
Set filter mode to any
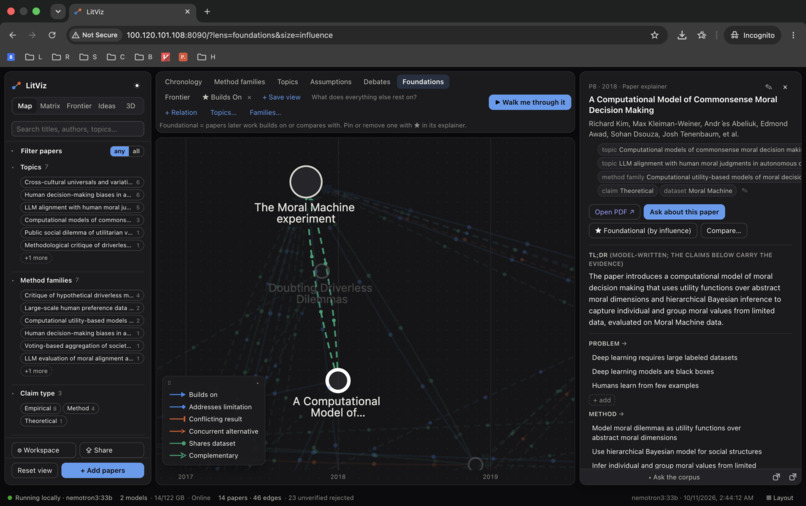[119, 151]
